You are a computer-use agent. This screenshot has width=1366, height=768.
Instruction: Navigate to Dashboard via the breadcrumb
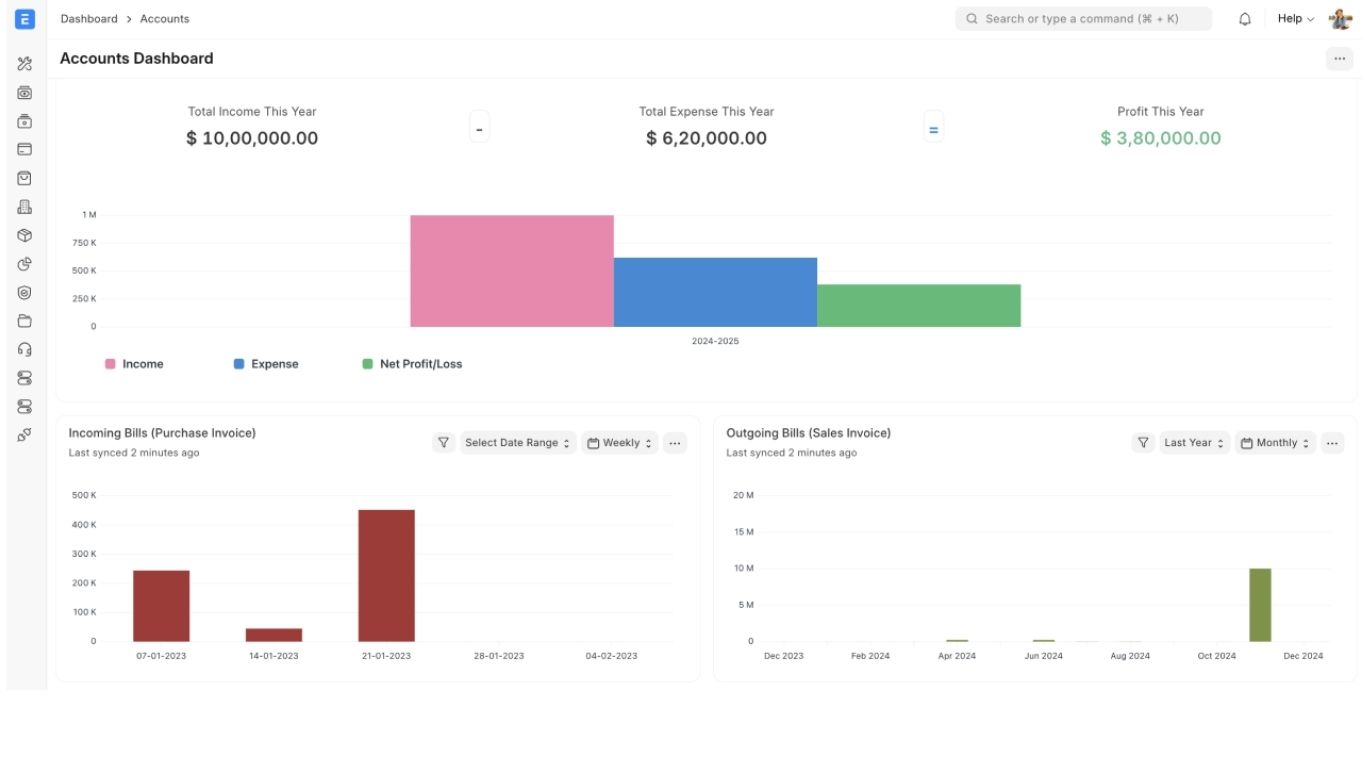[x=89, y=18]
